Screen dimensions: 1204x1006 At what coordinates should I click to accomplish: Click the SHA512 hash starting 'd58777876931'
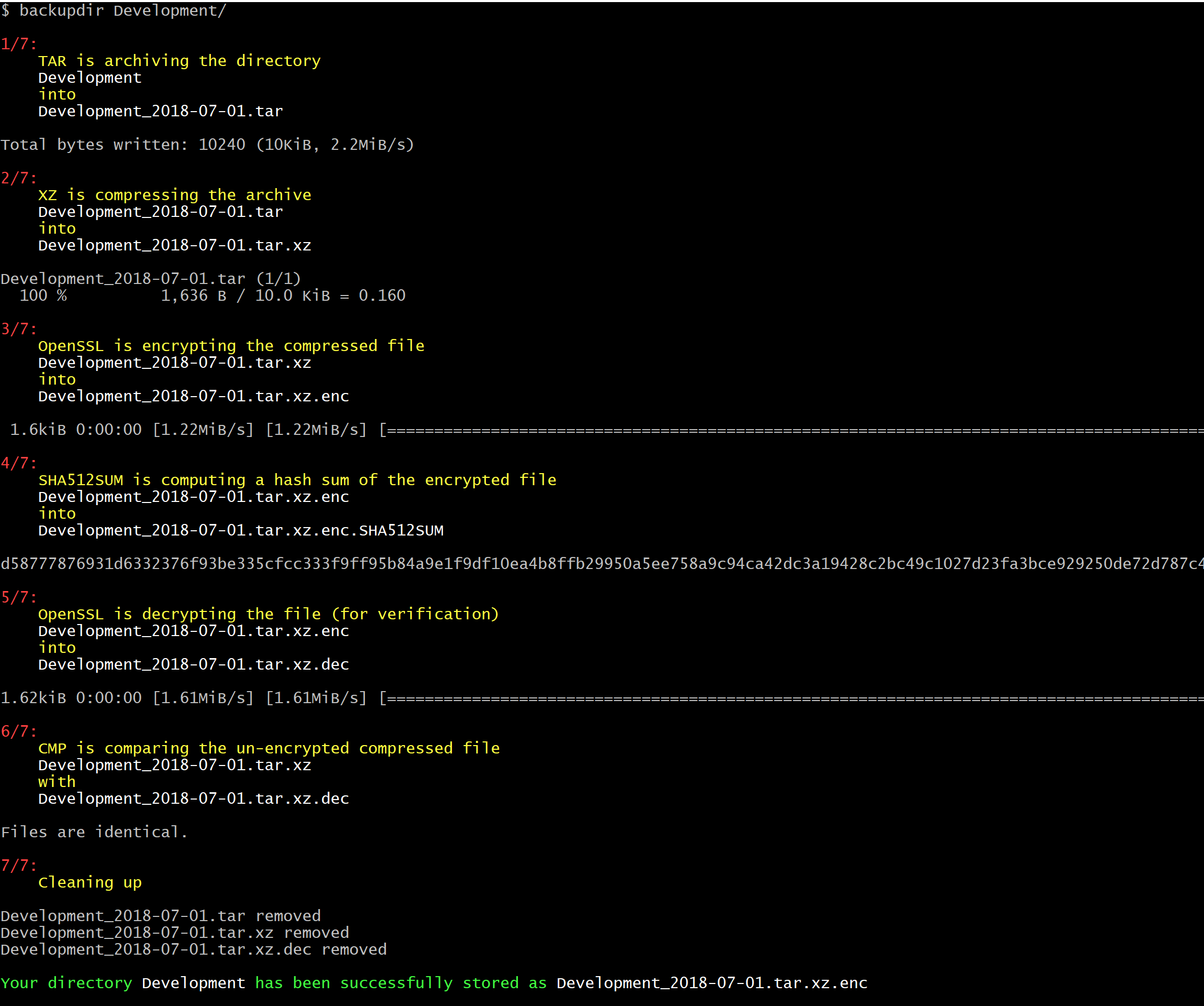click(602, 564)
